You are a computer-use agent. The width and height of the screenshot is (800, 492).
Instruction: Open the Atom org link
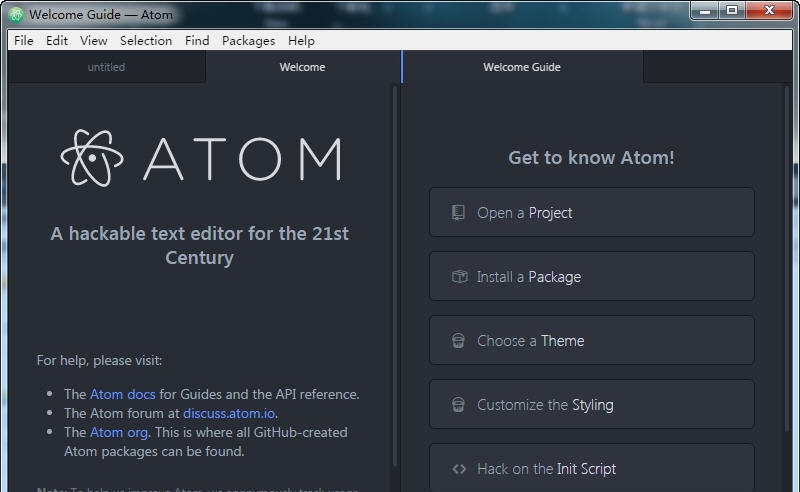click(119, 432)
